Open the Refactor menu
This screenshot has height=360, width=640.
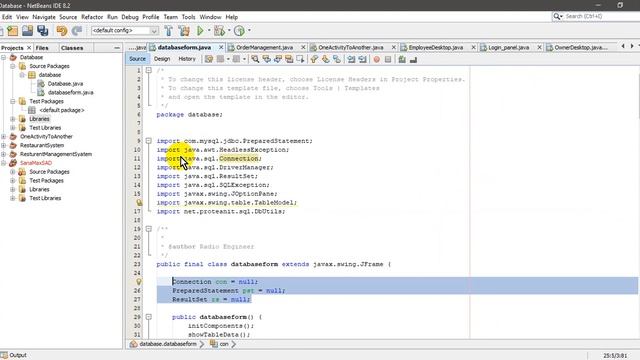point(92,17)
